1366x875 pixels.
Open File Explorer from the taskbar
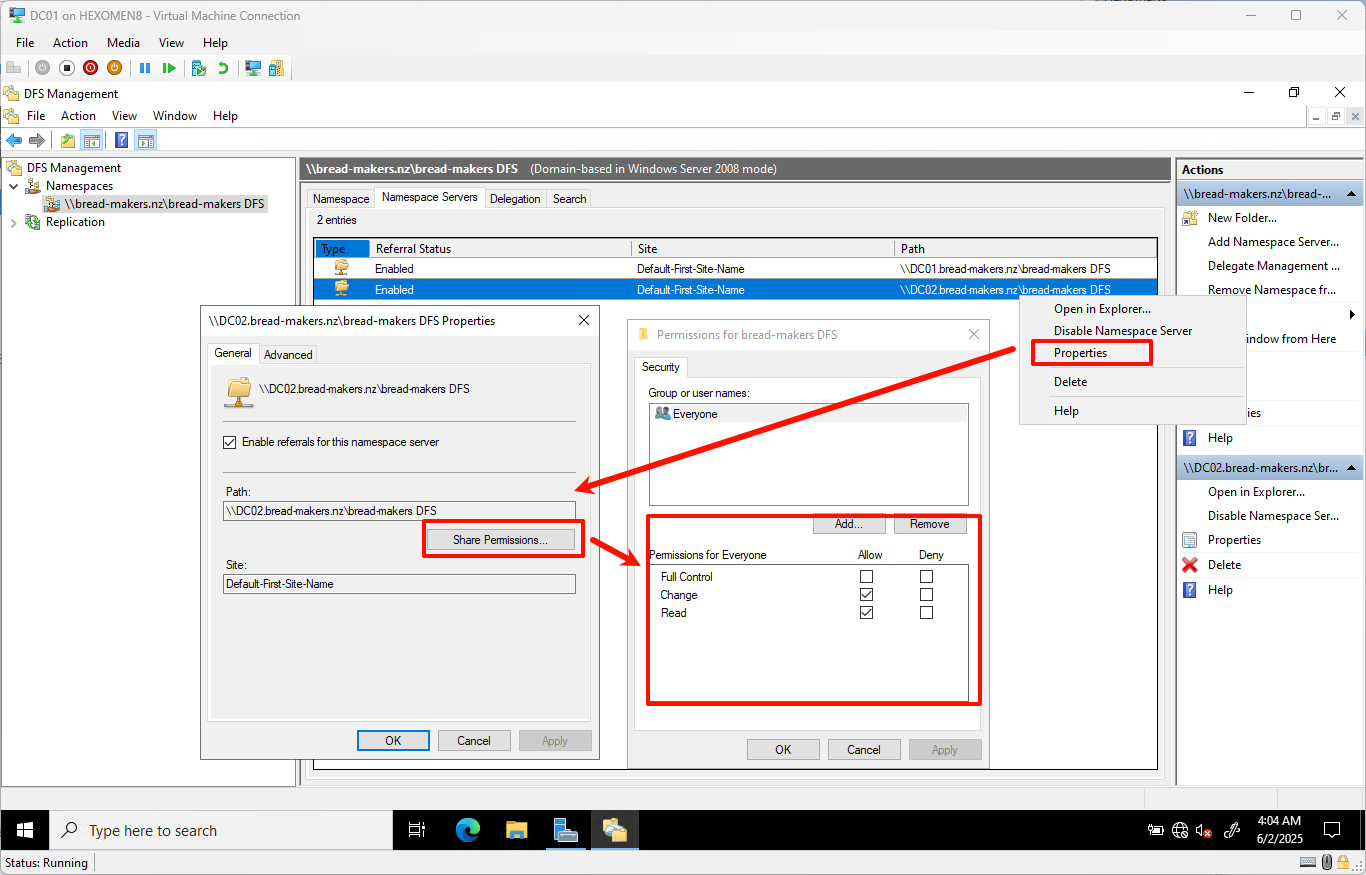point(516,830)
